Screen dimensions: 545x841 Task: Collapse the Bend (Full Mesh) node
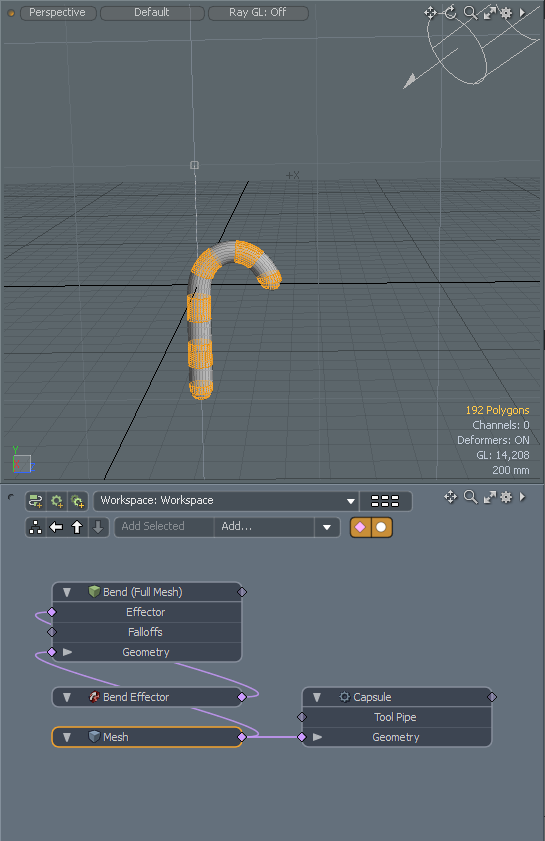(x=67, y=592)
